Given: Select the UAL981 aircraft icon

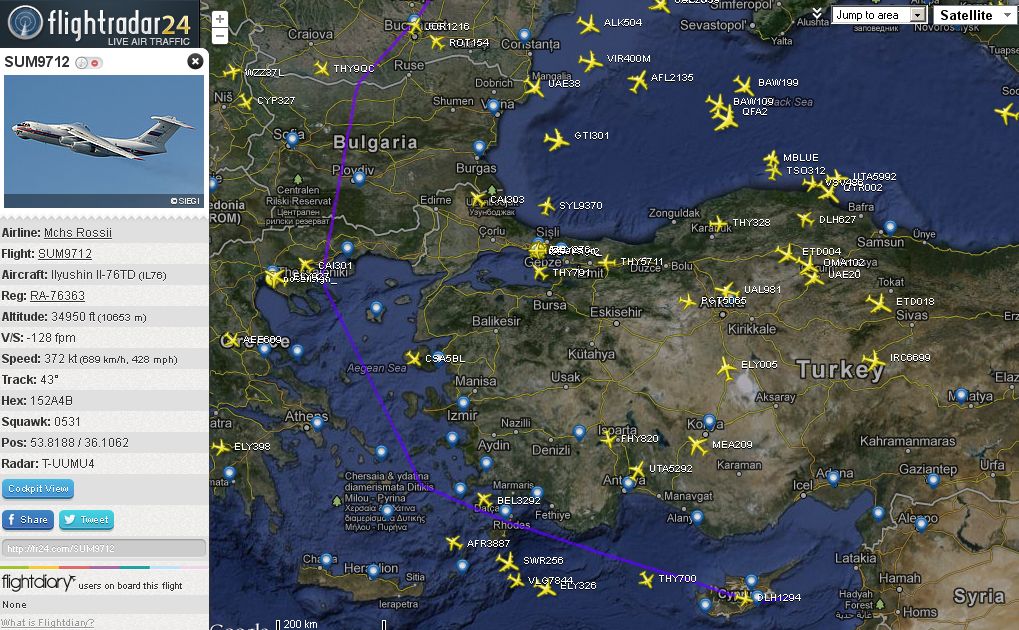Looking at the screenshot, I should [x=727, y=291].
